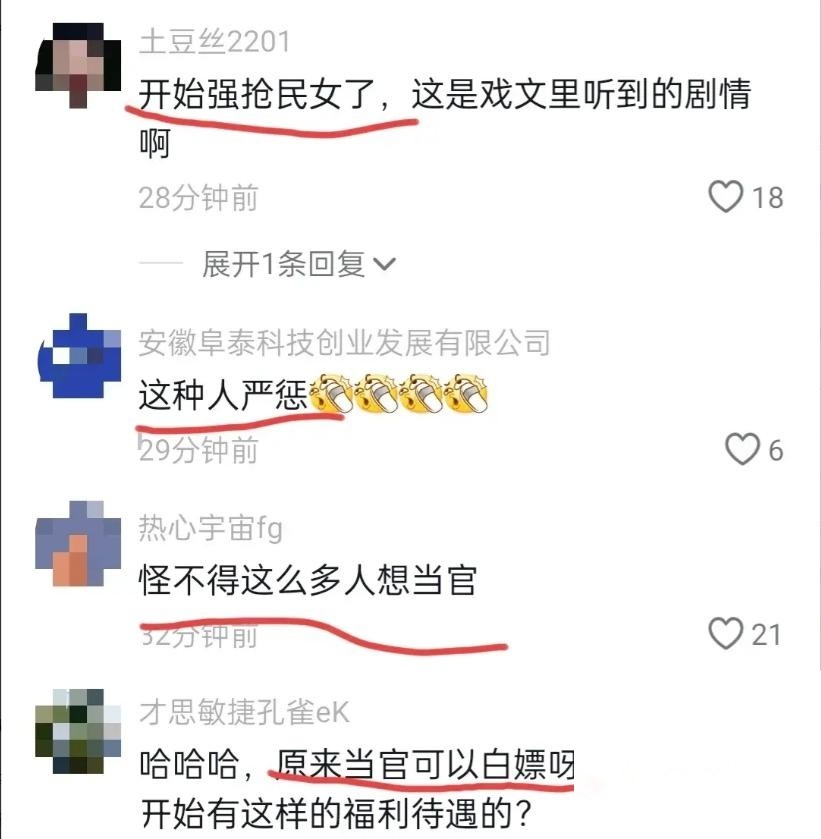Tap the comment 原来当官可以白嫖
This screenshot has height=839, width=821.
pos(425,765)
